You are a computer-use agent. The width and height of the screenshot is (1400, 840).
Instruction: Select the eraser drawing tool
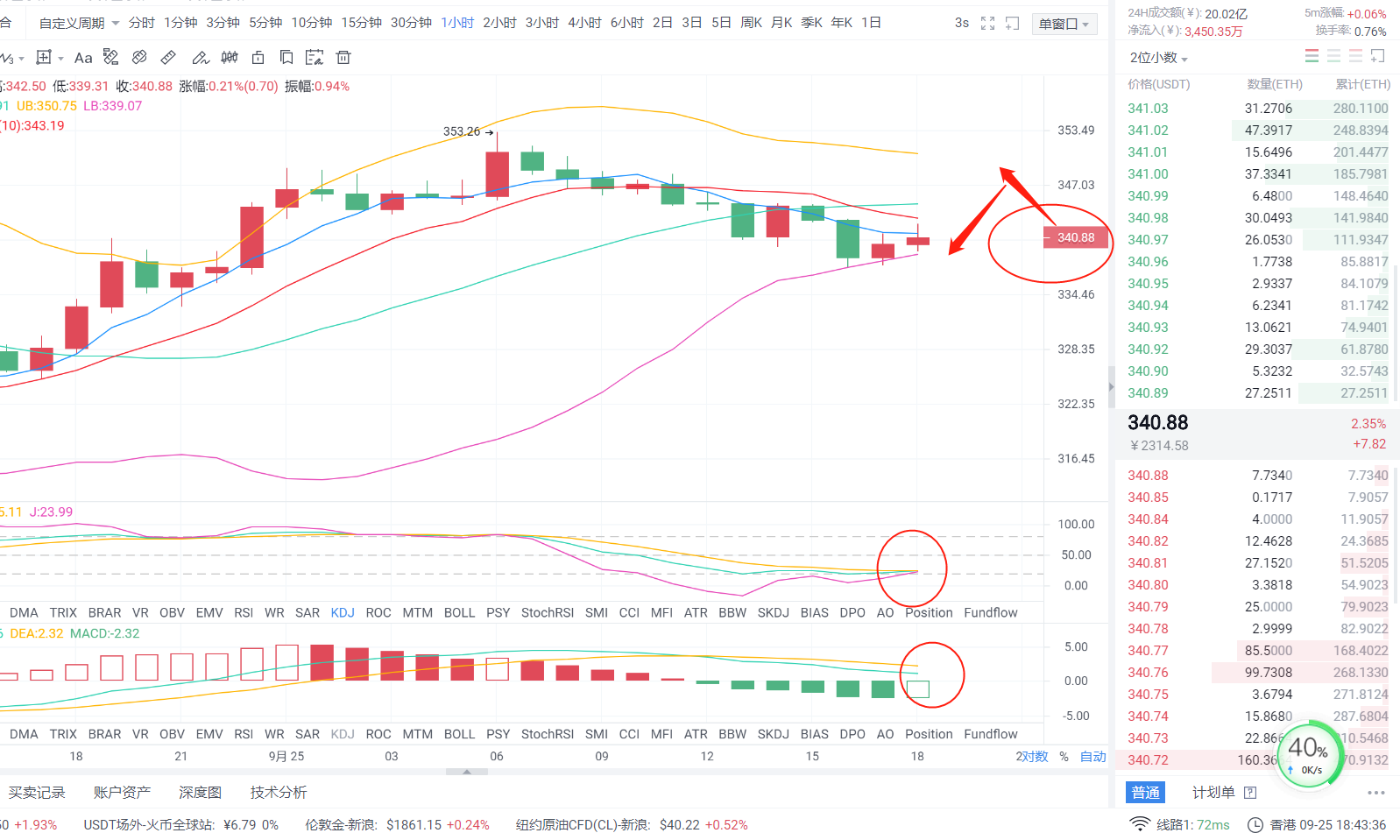(x=139, y=58)
